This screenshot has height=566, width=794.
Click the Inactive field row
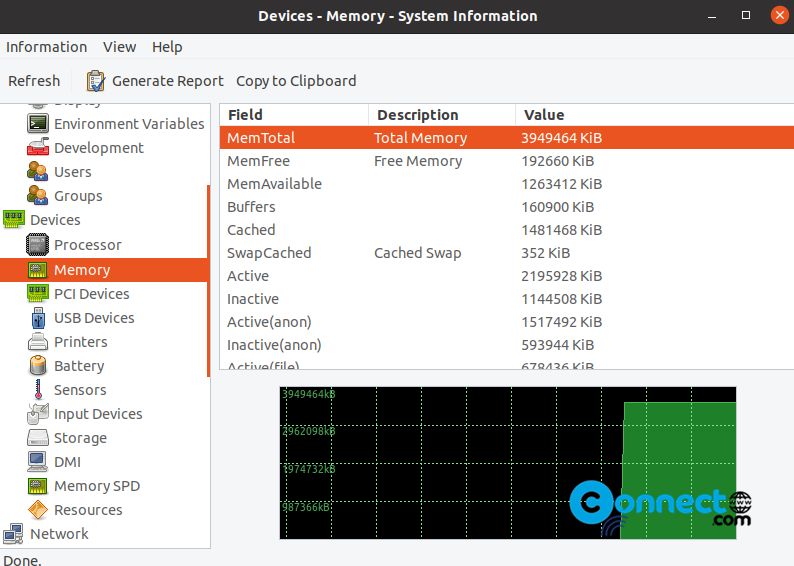(x=506, y=299)
